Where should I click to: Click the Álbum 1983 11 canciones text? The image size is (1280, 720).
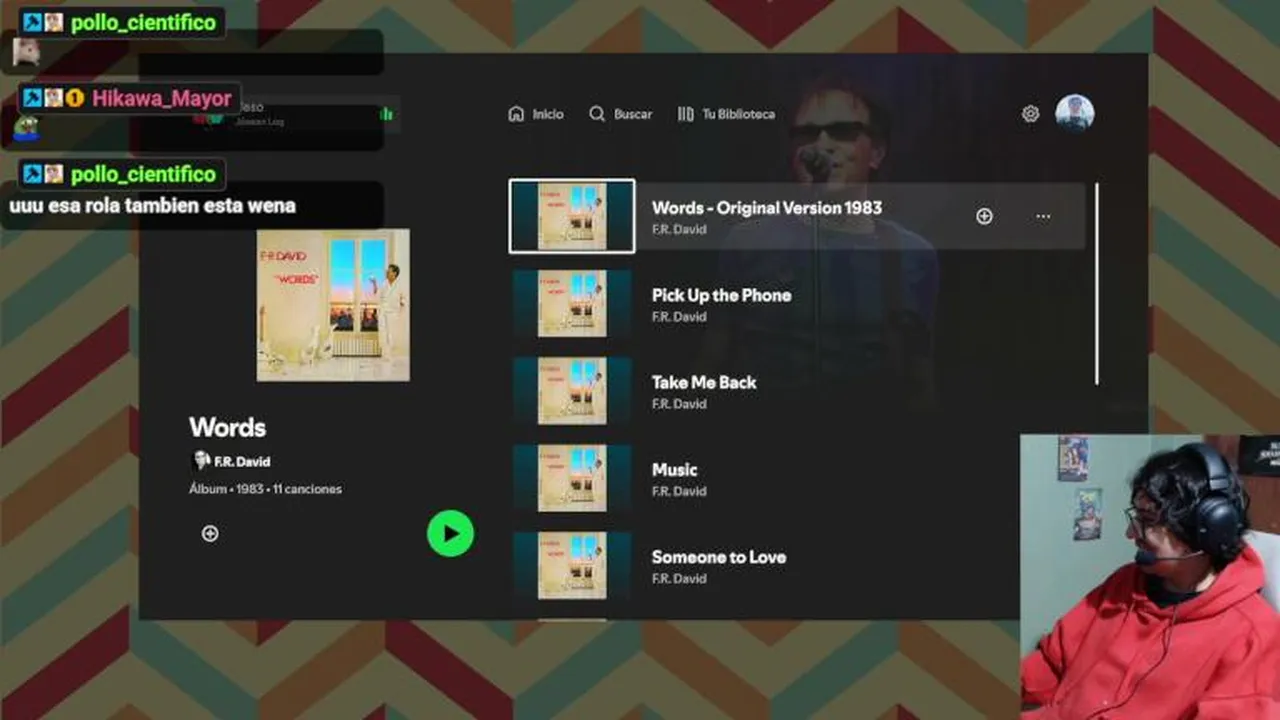(x=265, y=489)
